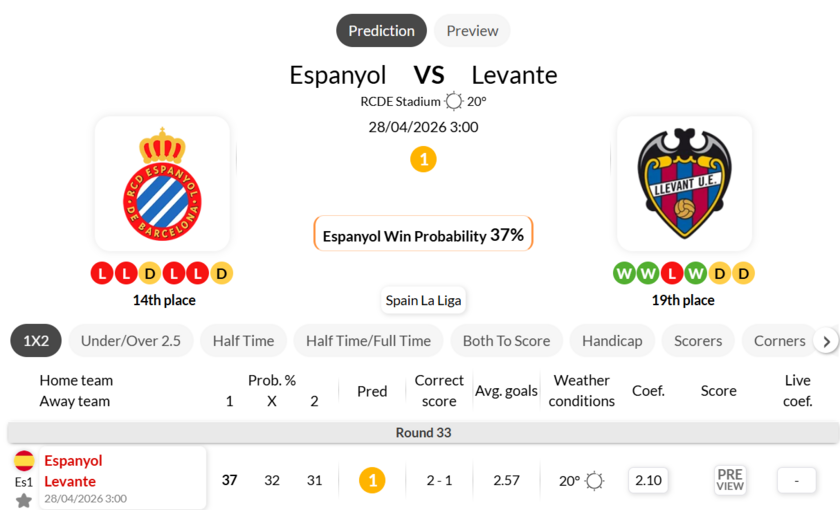Click the sunny weather icon near RCDE Stadium
The height and width of the screenshot is (510, 840).
[454, 101]
